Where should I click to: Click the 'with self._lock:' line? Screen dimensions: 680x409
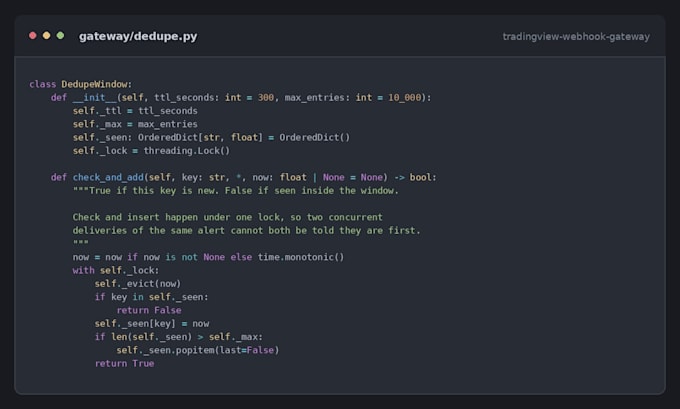point(116,270)
